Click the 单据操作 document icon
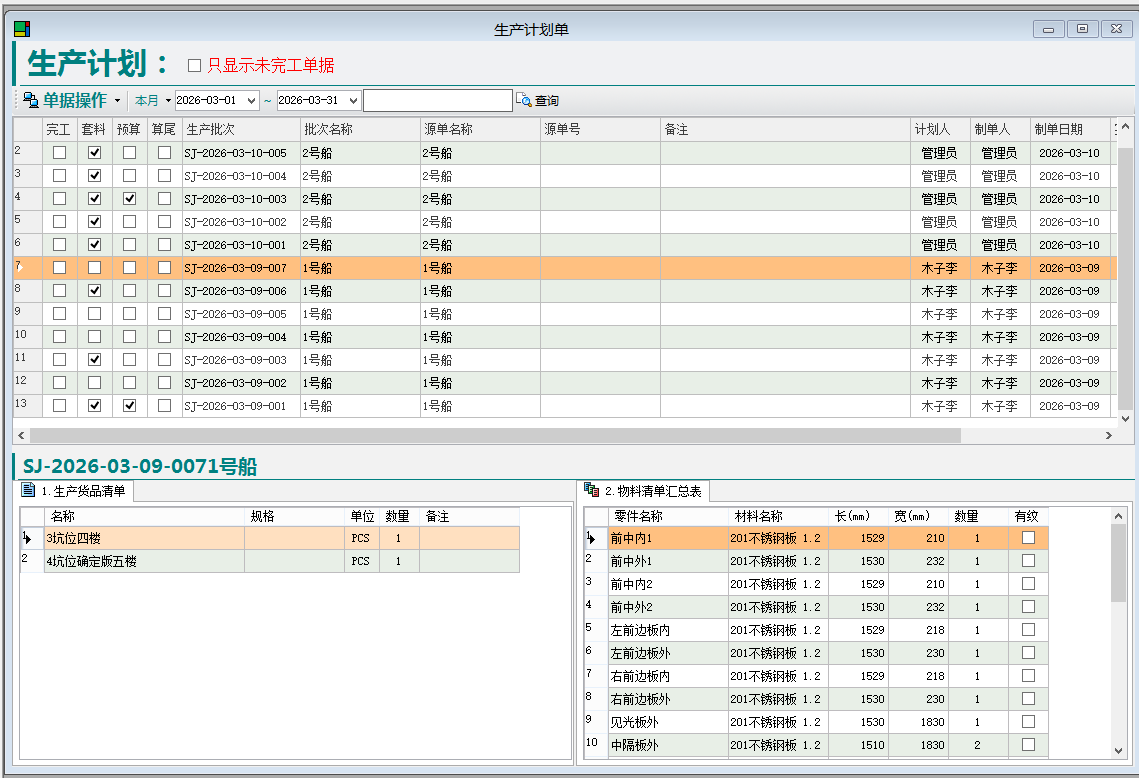 click(30, 100)
